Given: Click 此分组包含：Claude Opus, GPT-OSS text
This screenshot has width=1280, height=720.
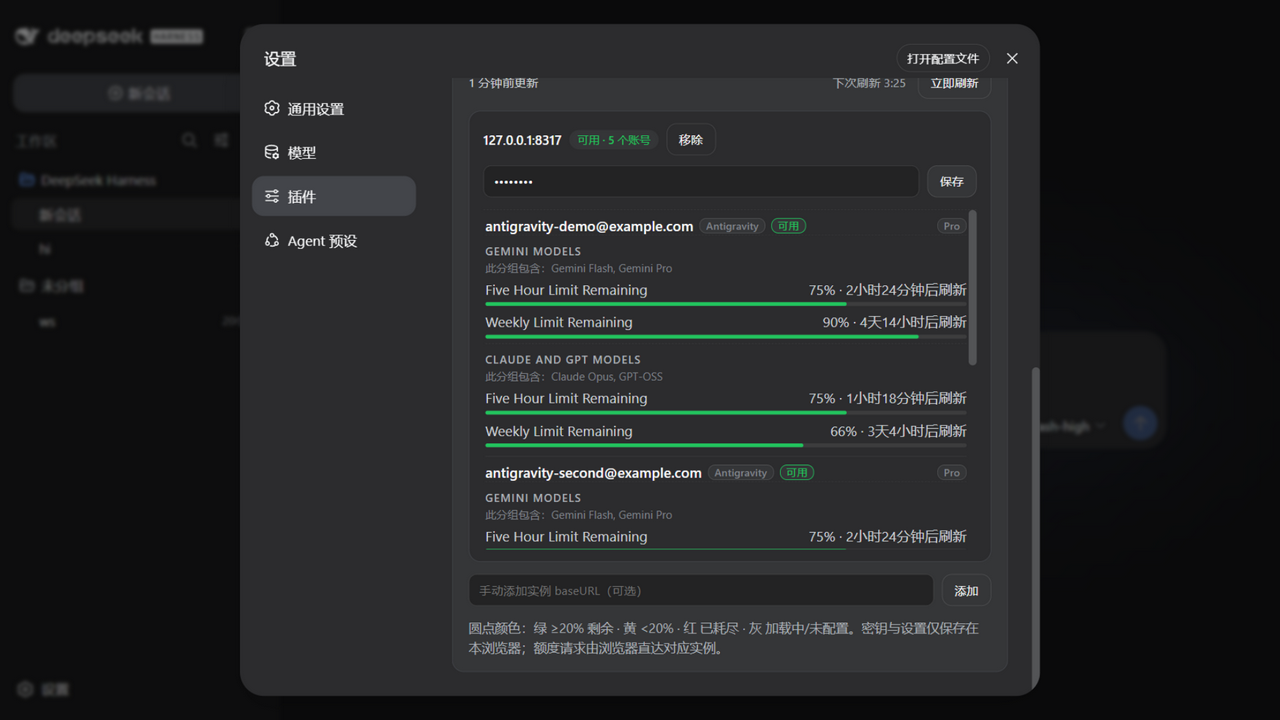Looking at the screenshot, I should [574, 377].
